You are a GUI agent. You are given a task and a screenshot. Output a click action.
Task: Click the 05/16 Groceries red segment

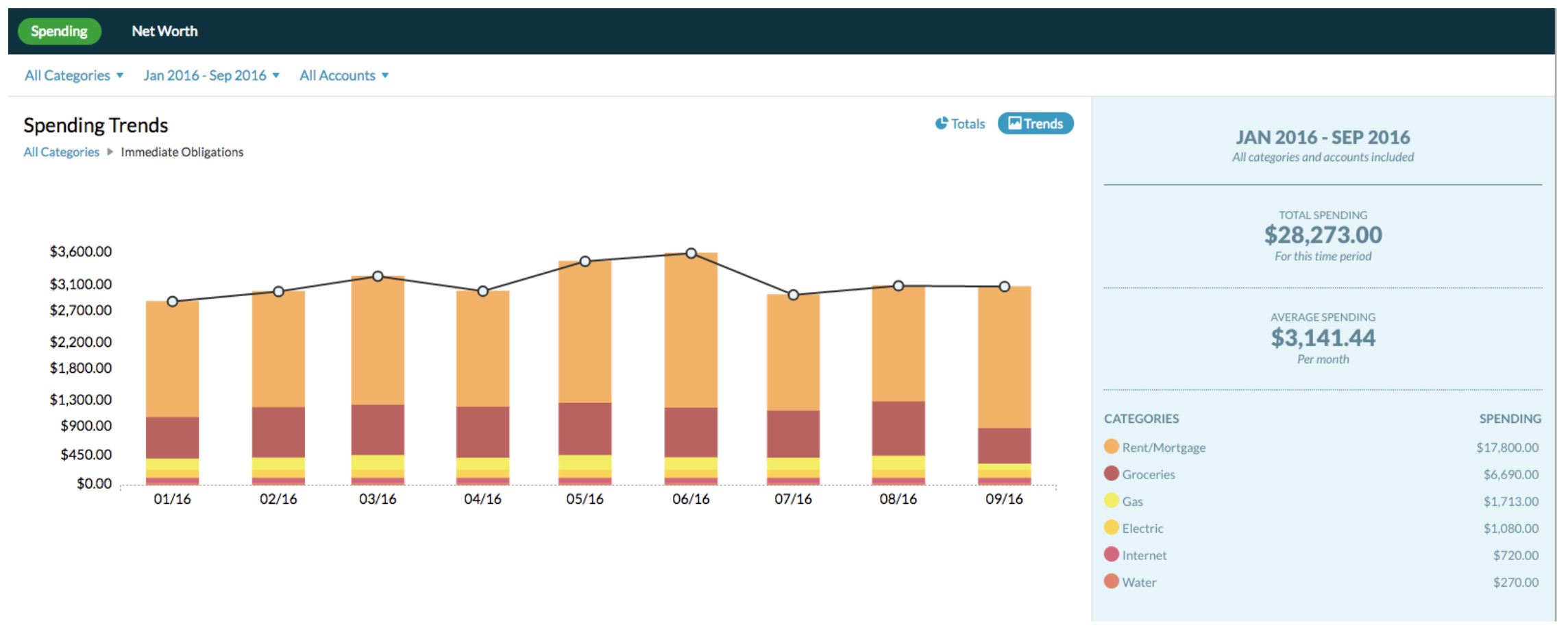click(x=585, y=429)
